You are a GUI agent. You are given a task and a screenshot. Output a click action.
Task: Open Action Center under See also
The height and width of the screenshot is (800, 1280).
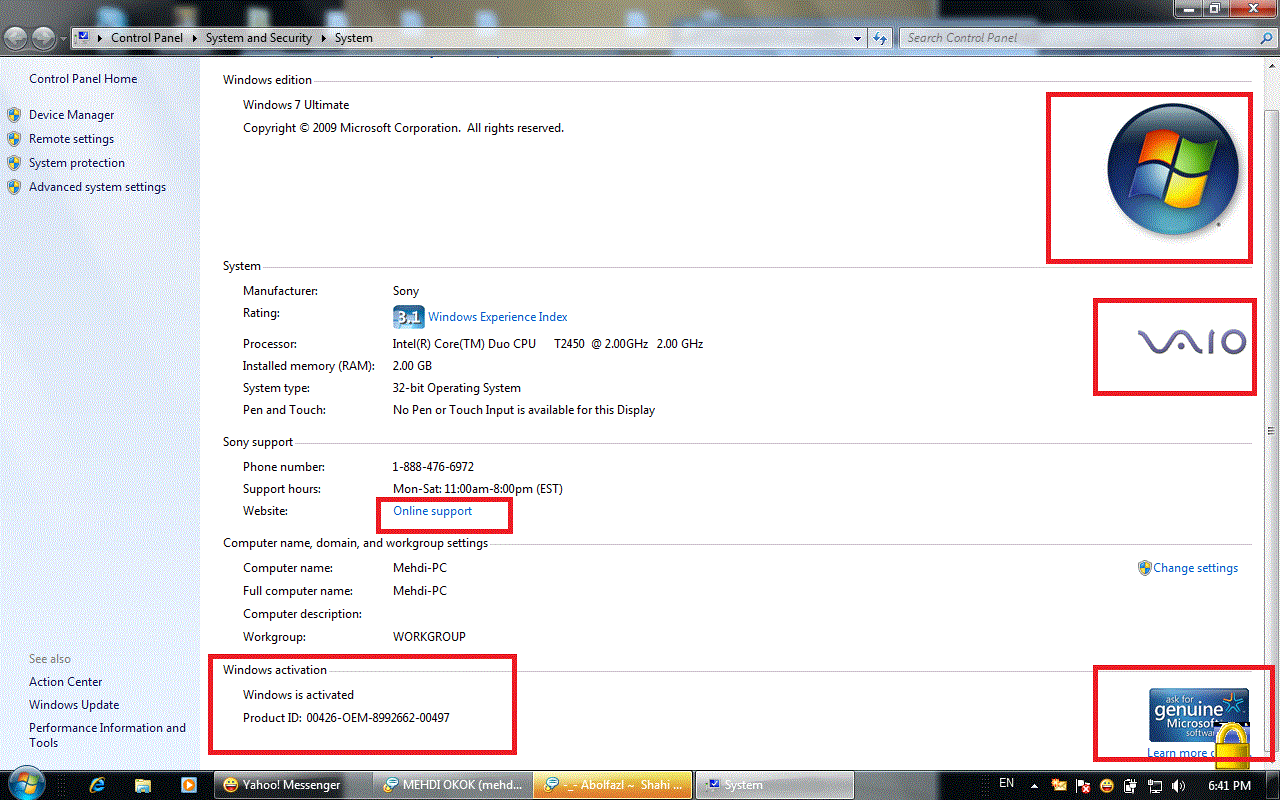coord(66,682)
